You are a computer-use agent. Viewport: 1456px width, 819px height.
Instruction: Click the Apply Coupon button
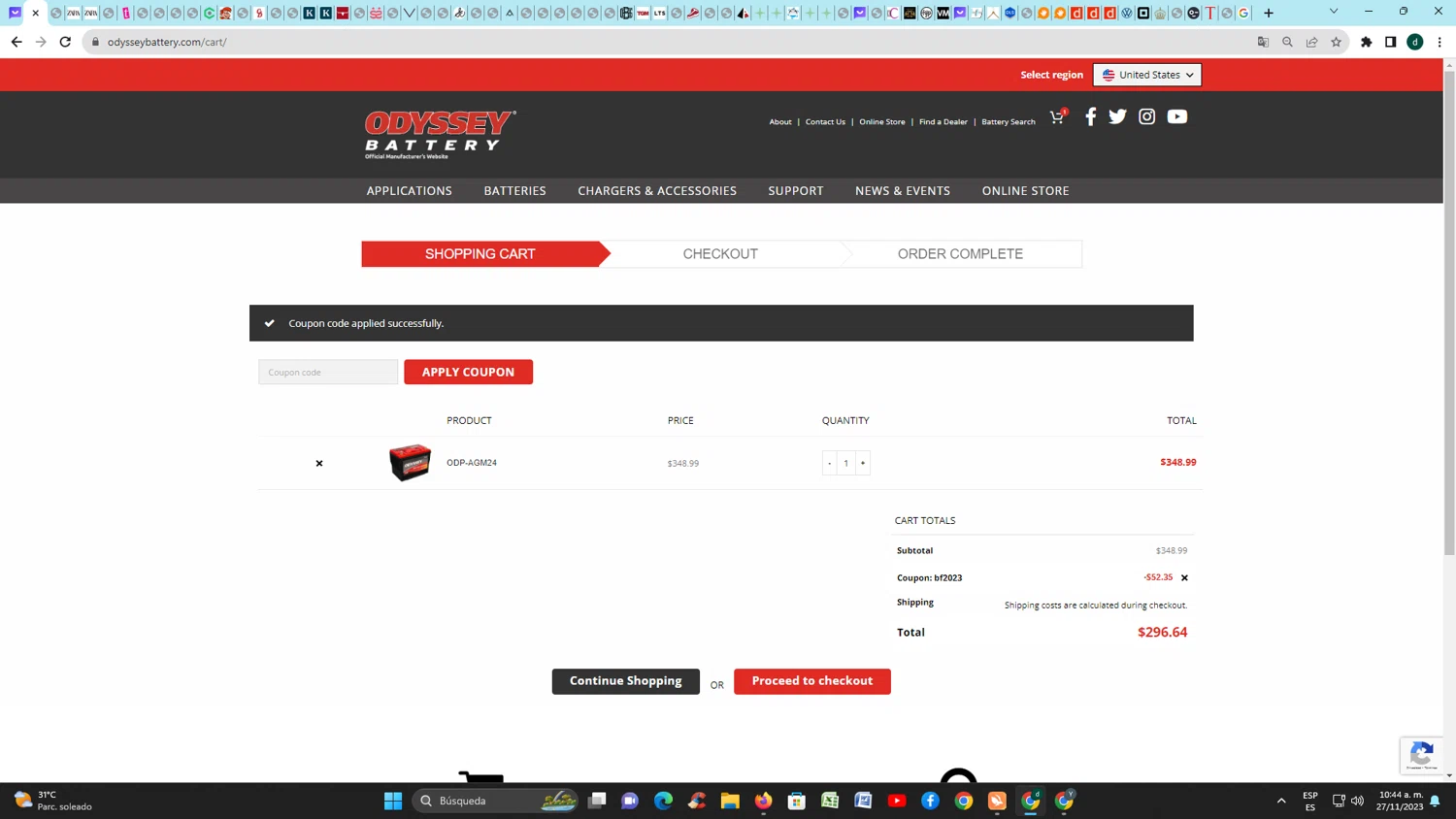pyautogui.click(x=468, y=372)
